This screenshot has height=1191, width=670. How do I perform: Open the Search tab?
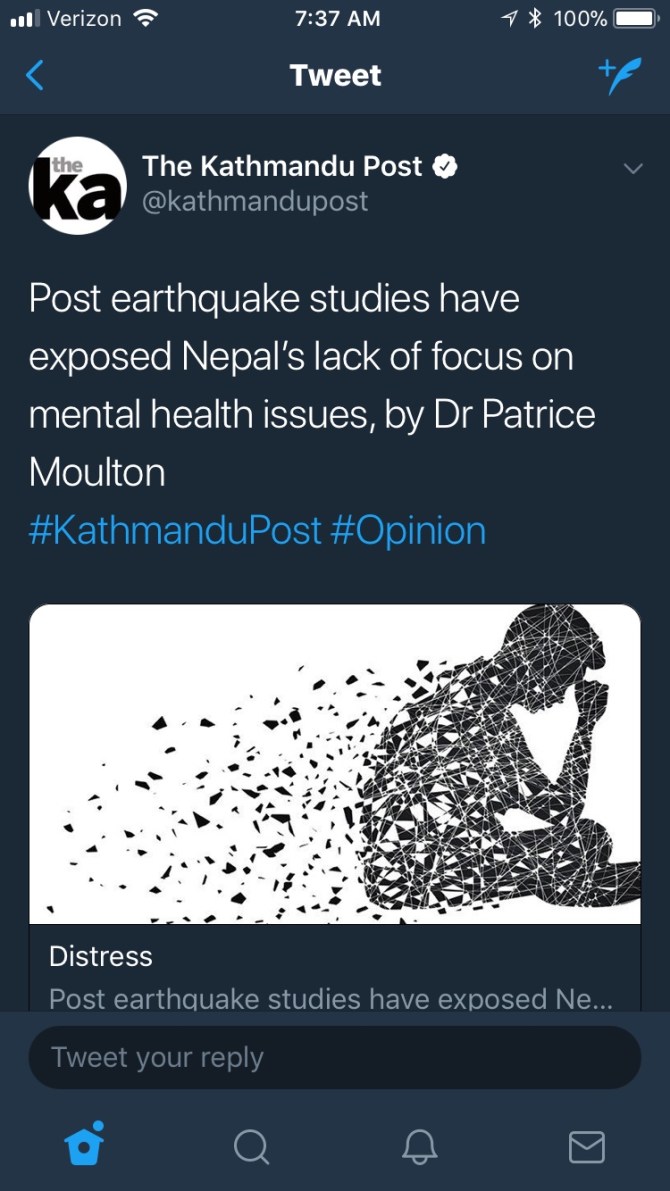coord(251,1146)
